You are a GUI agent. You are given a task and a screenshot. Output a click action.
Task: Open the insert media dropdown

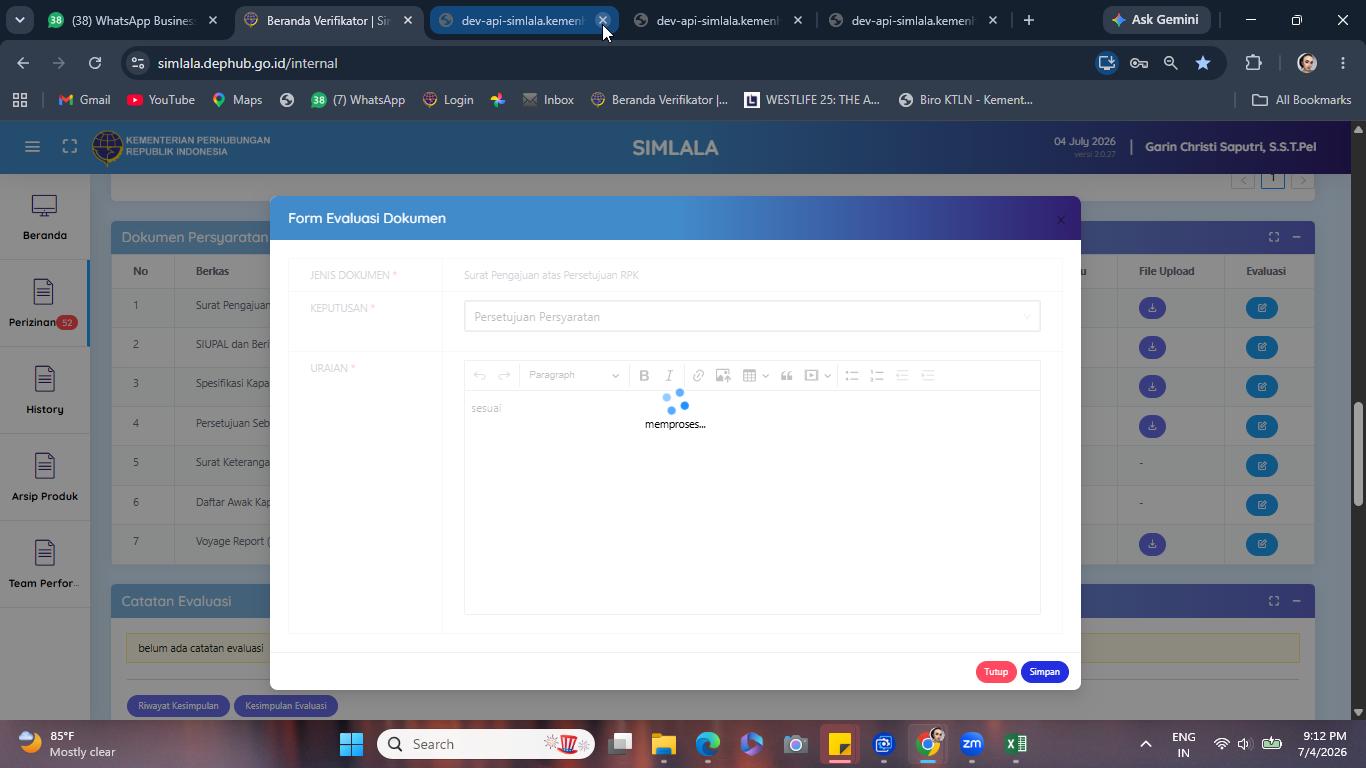pyautogui.click(x=818, y=375)
